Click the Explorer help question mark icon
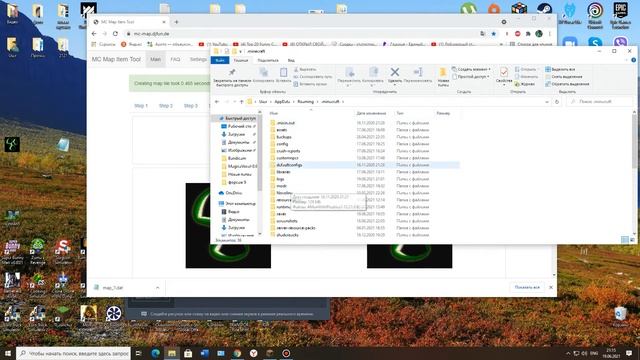640x360 pixels. tap(633, 60)
